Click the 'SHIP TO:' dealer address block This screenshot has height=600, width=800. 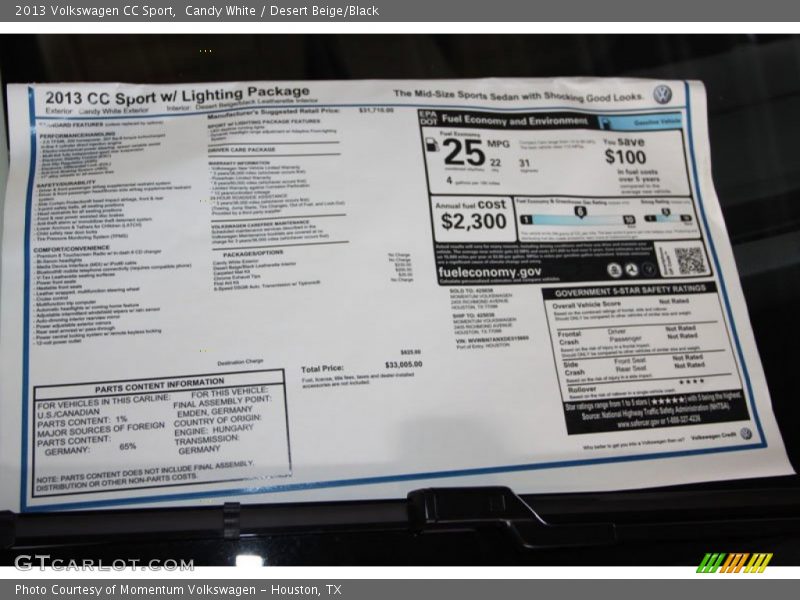coord(484,323)
